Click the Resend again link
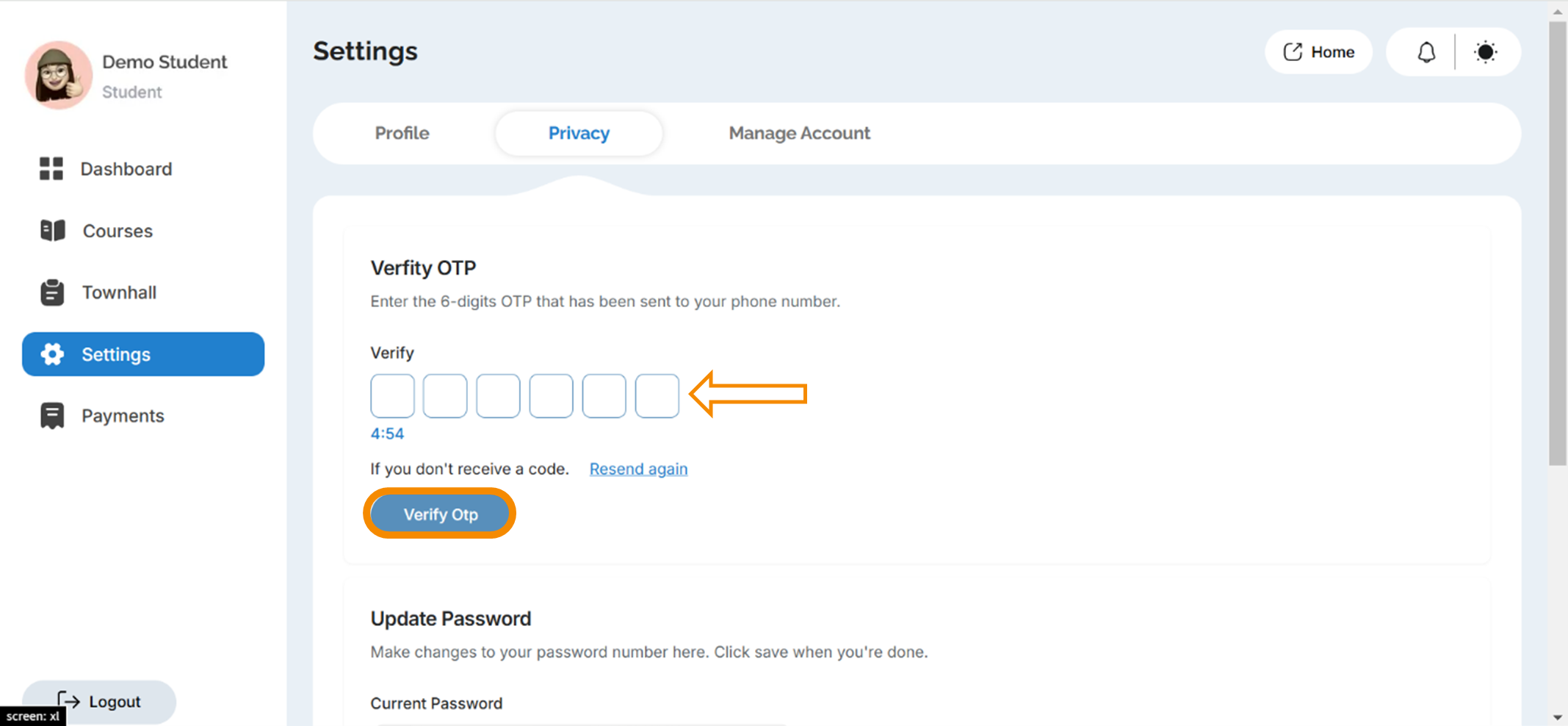Screen dimensions: 1568x726 638,469
